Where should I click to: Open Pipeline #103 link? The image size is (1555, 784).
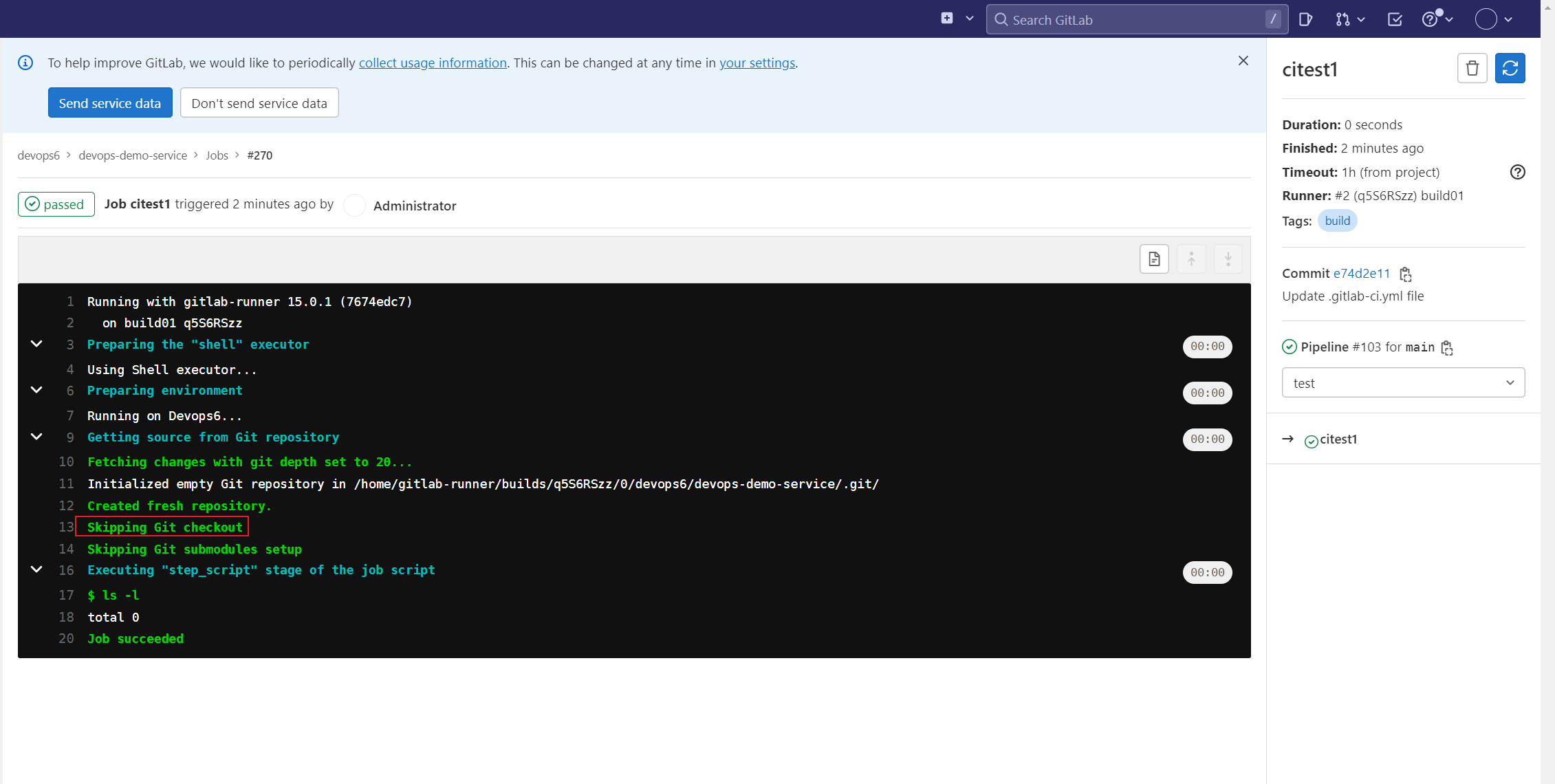tap(1367, 347)
